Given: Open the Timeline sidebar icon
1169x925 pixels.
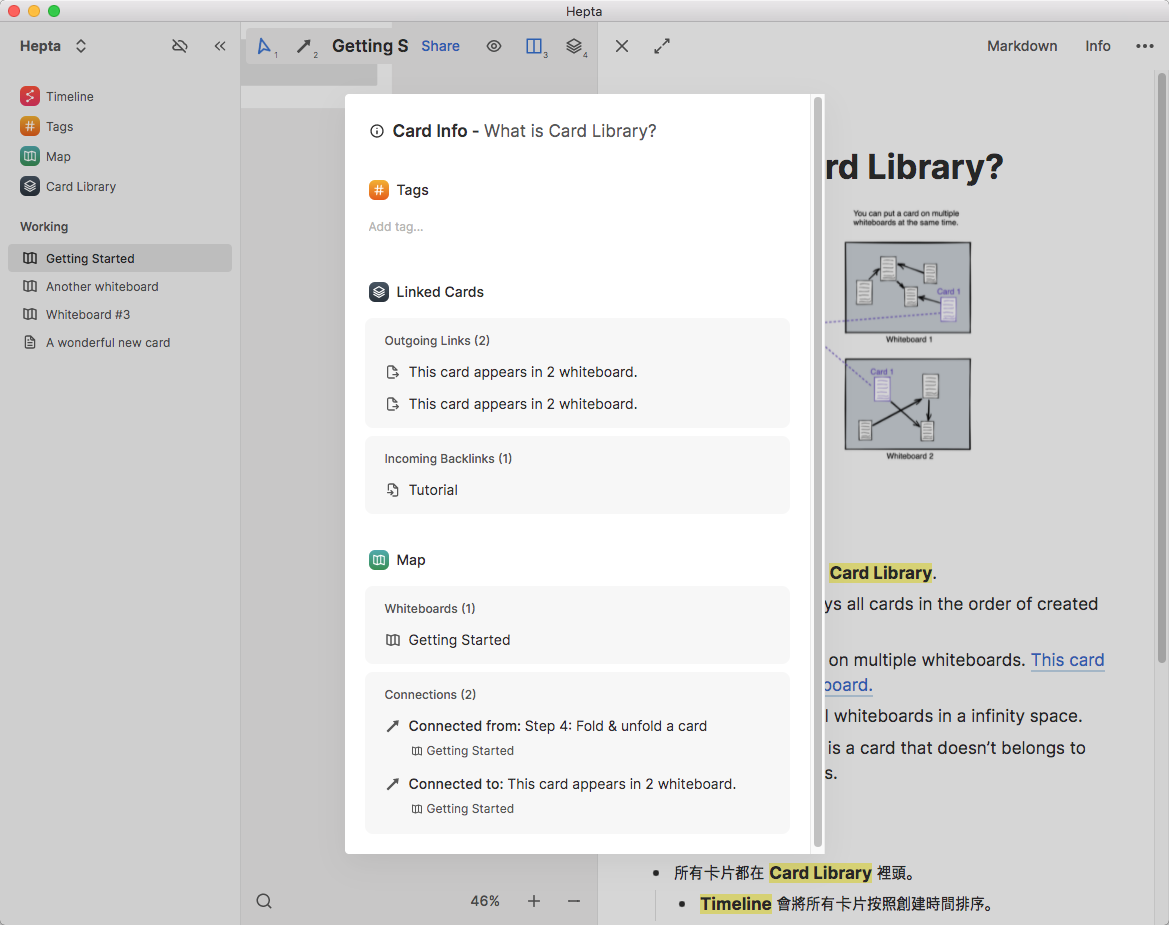Looking at the screenshot, I should coord(30,96).
